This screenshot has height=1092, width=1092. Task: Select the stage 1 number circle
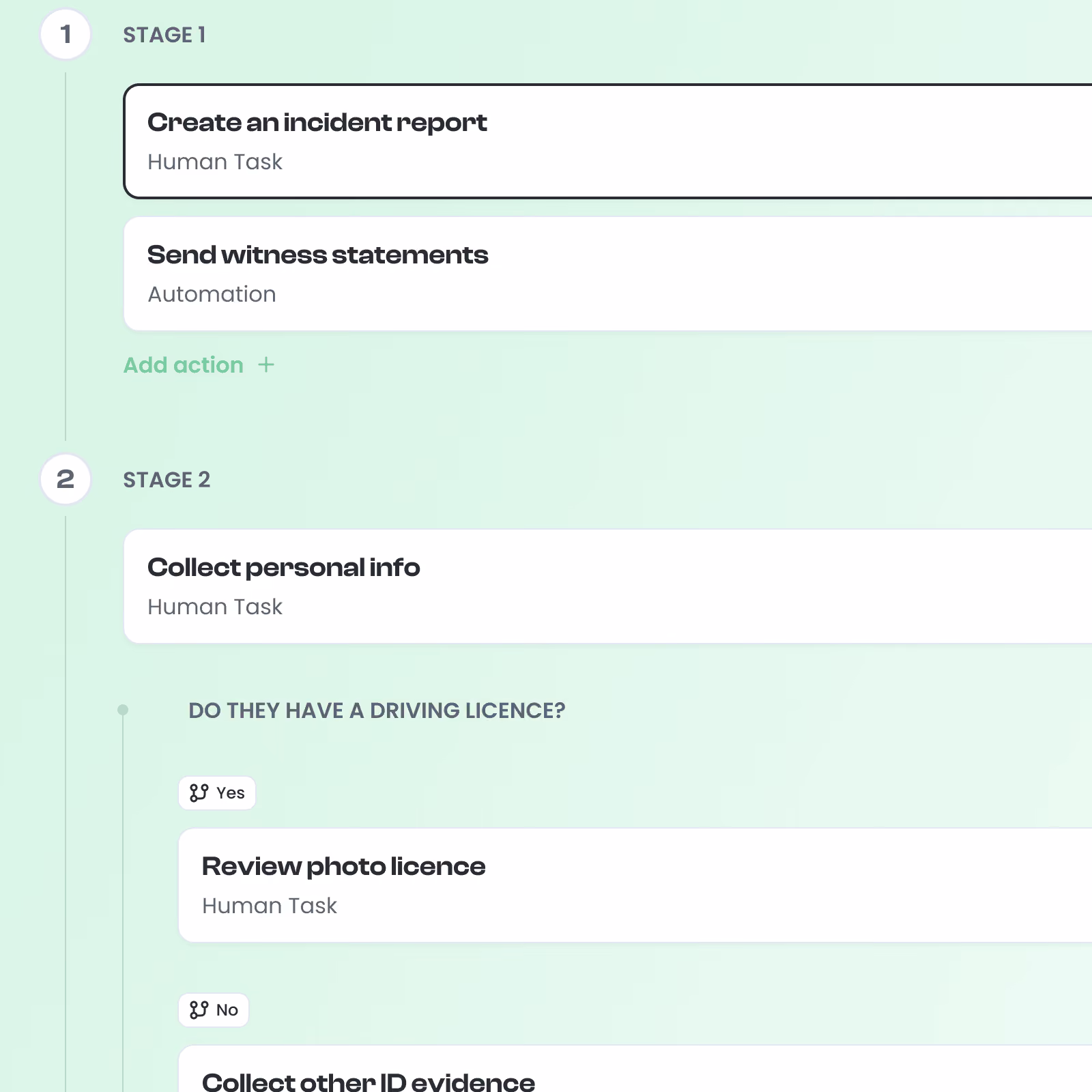click(x=66, y=34)
